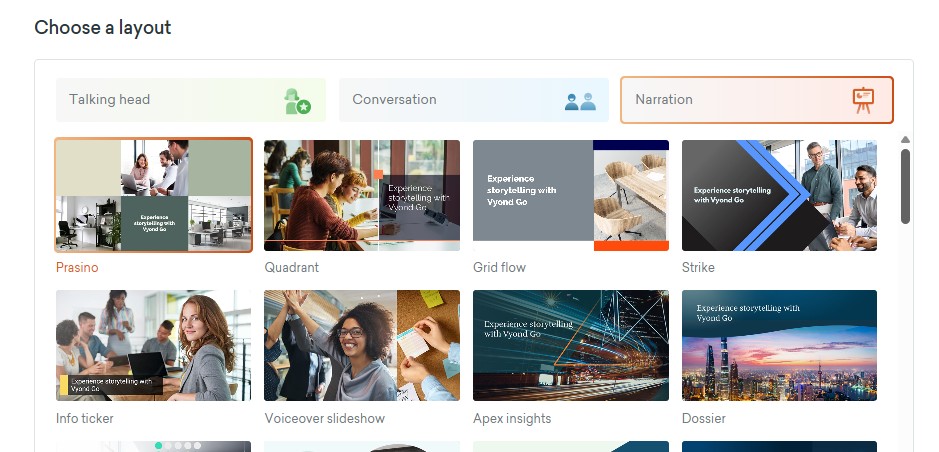Click the scrollbar up arrow

point(905,139)
